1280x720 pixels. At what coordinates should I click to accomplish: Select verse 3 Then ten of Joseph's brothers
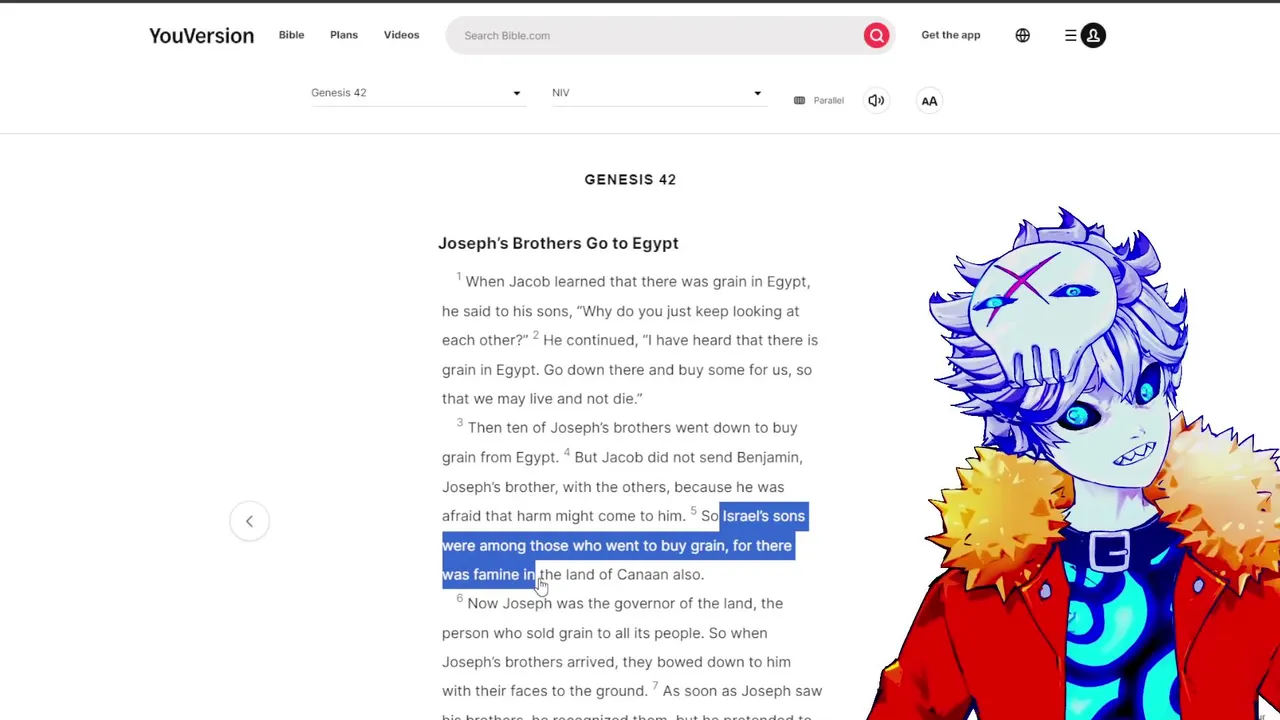click(620, 442)
